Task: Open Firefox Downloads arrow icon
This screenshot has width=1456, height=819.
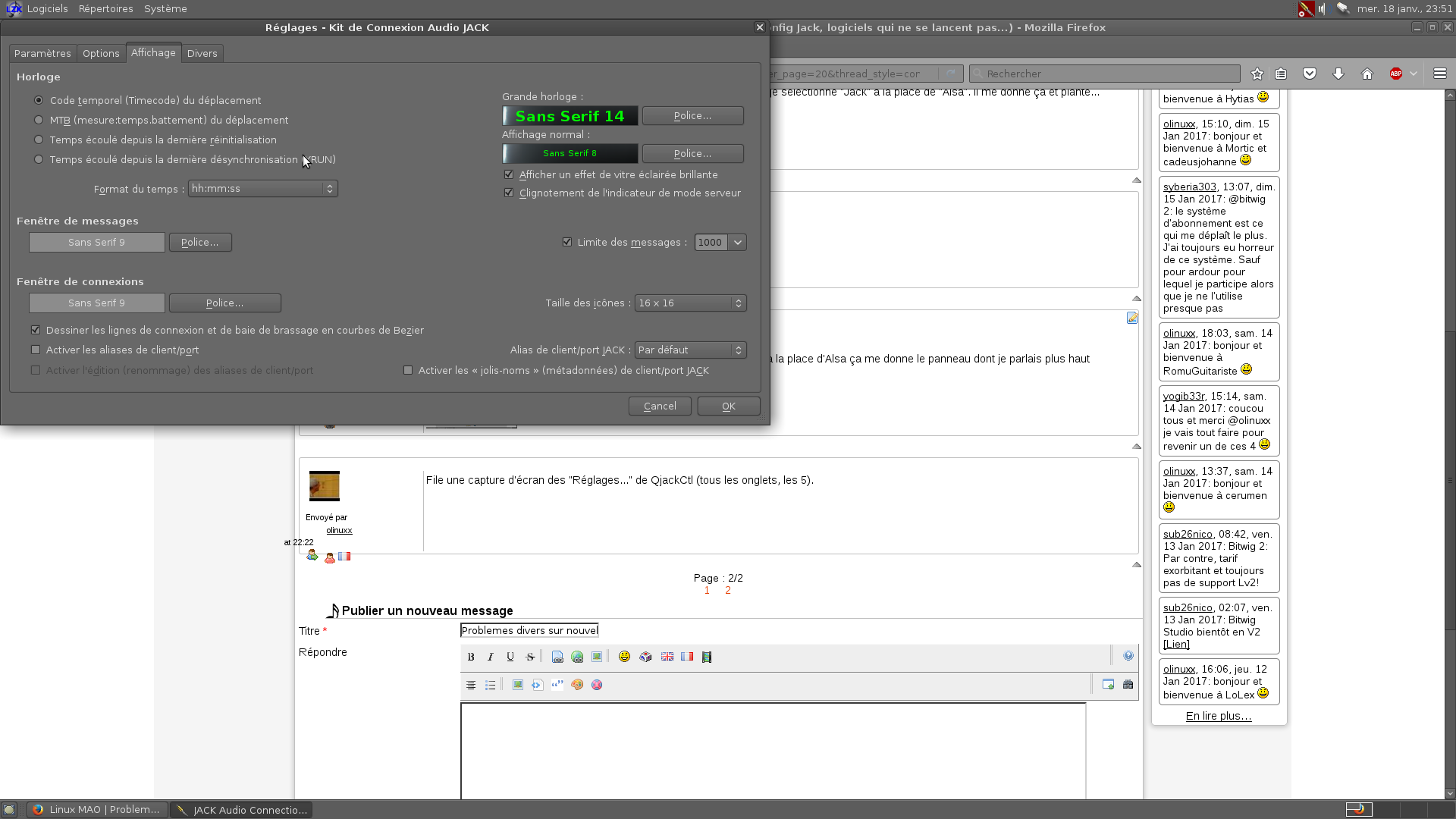Action: [1338, 74]
